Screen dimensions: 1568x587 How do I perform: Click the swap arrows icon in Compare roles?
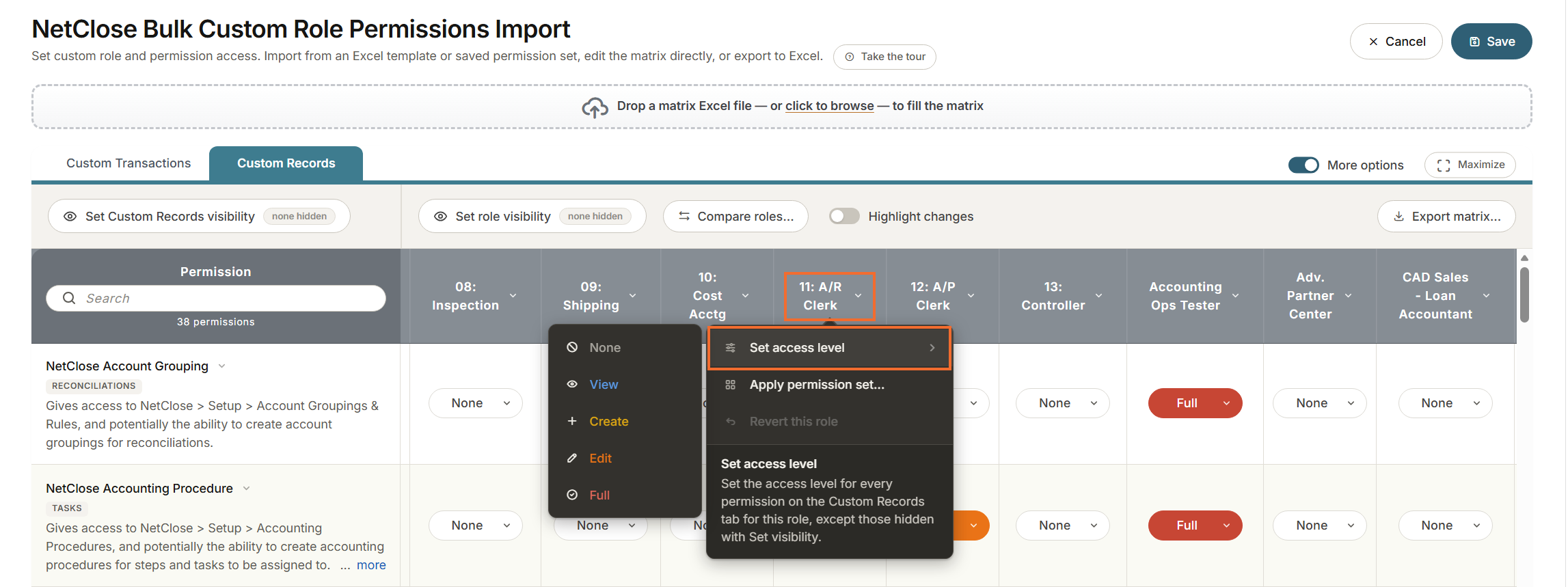coord(684,216)
